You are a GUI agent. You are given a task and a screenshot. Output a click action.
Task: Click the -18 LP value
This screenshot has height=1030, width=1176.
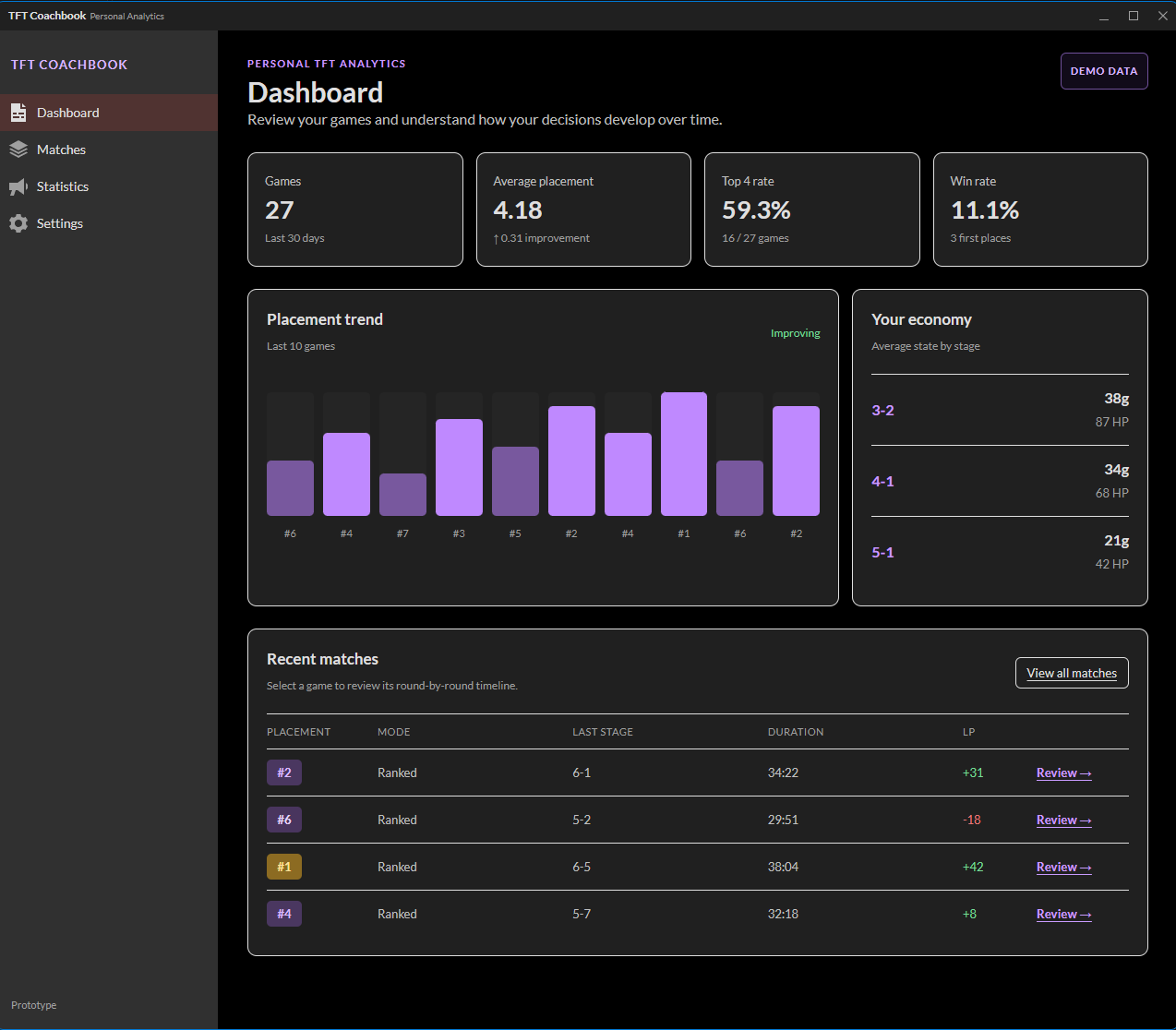(x=972, y=820)
